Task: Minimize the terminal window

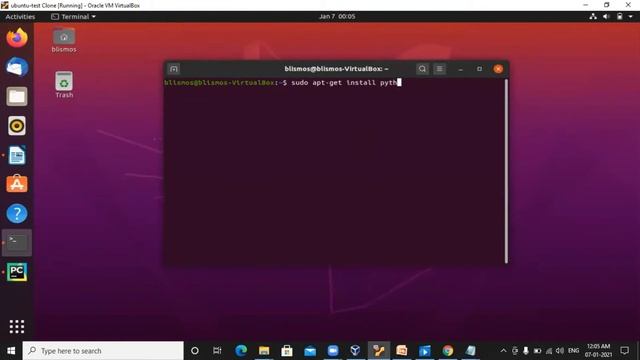Action: 460,69
